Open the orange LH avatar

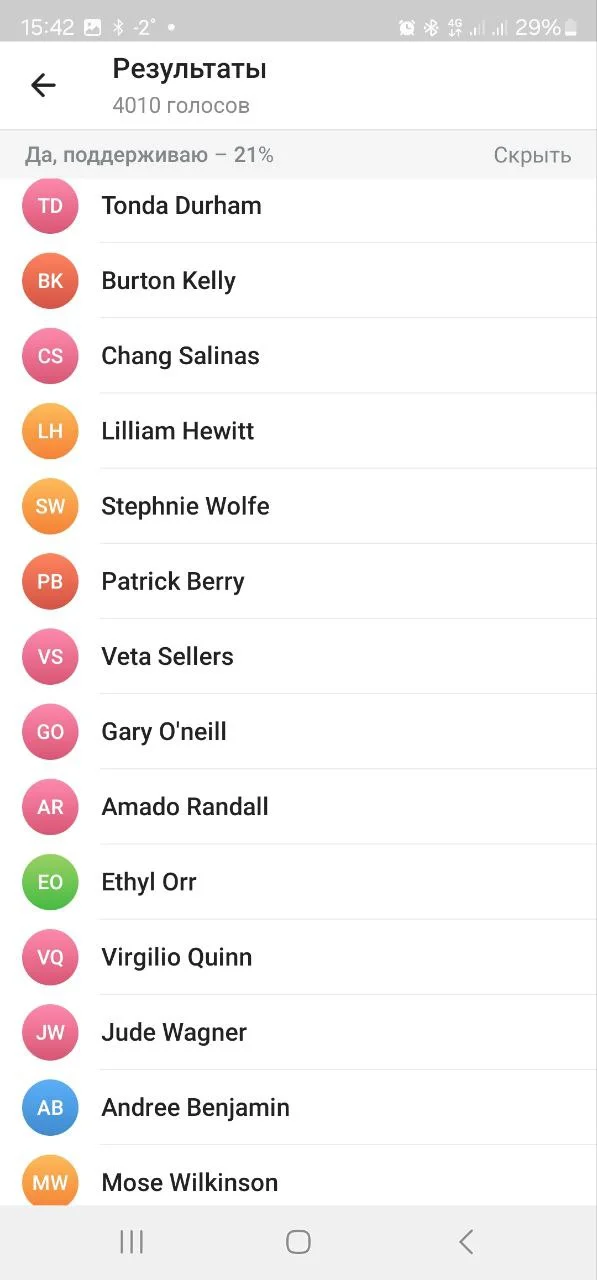[x=50, y=431]
